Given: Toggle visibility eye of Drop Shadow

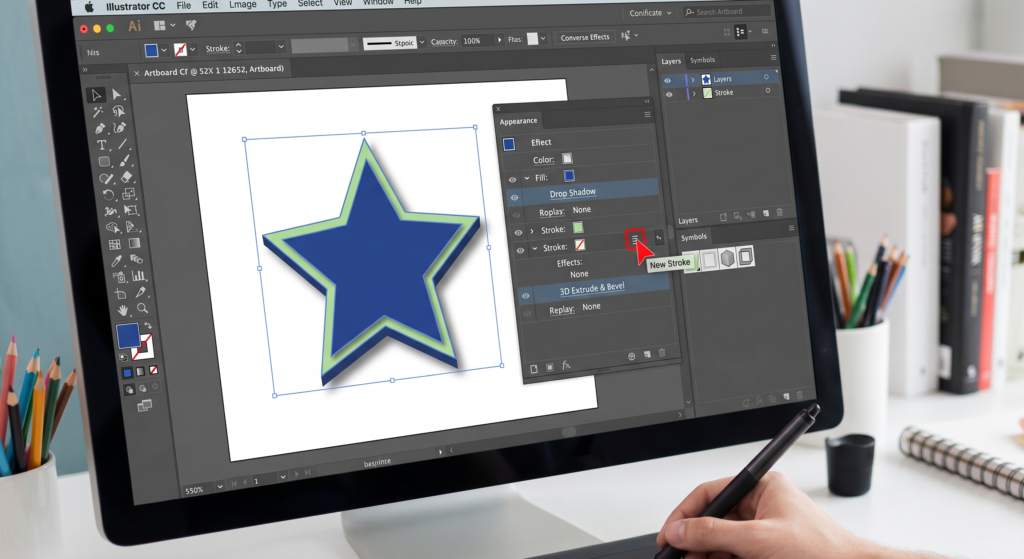Looking at the screenshot, I should point(515,197).
